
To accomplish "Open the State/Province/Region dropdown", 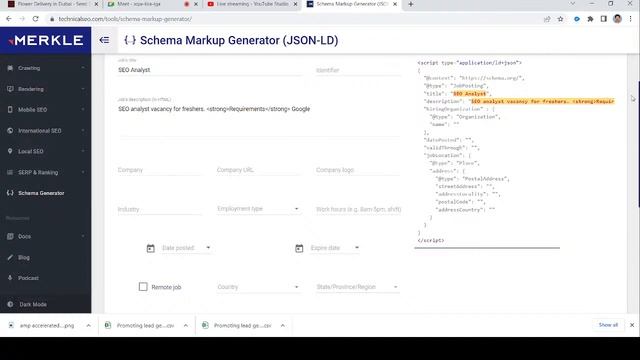I will click(x=358, y=287).
